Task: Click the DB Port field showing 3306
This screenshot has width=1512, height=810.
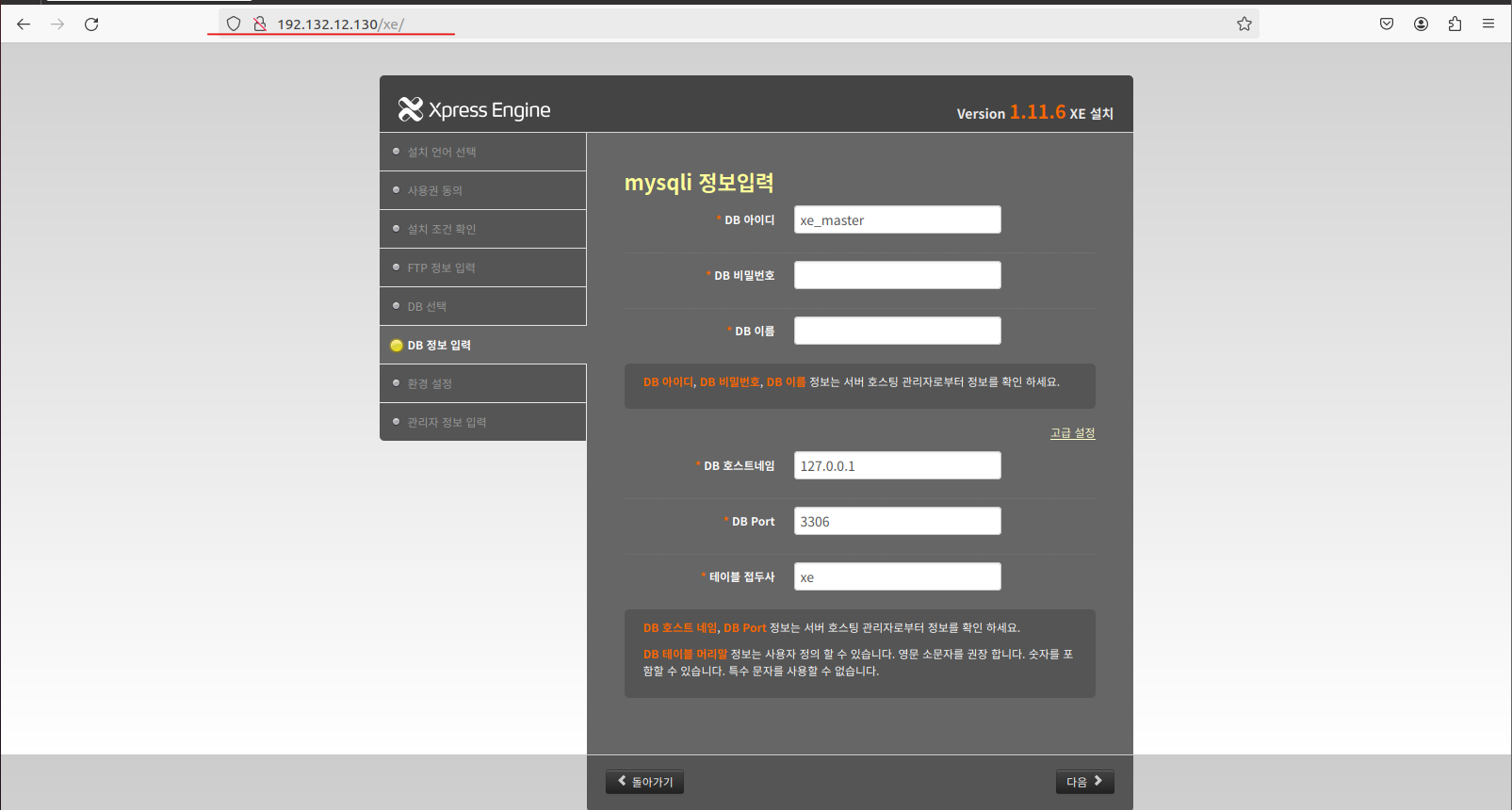Action: coord(897,521)
